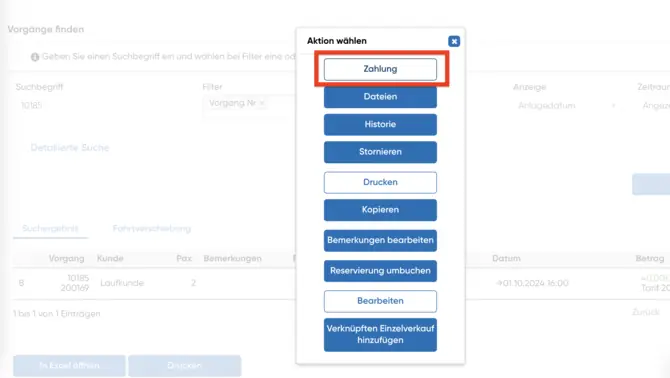Select the Suchergebnis tab

(50, 229)
